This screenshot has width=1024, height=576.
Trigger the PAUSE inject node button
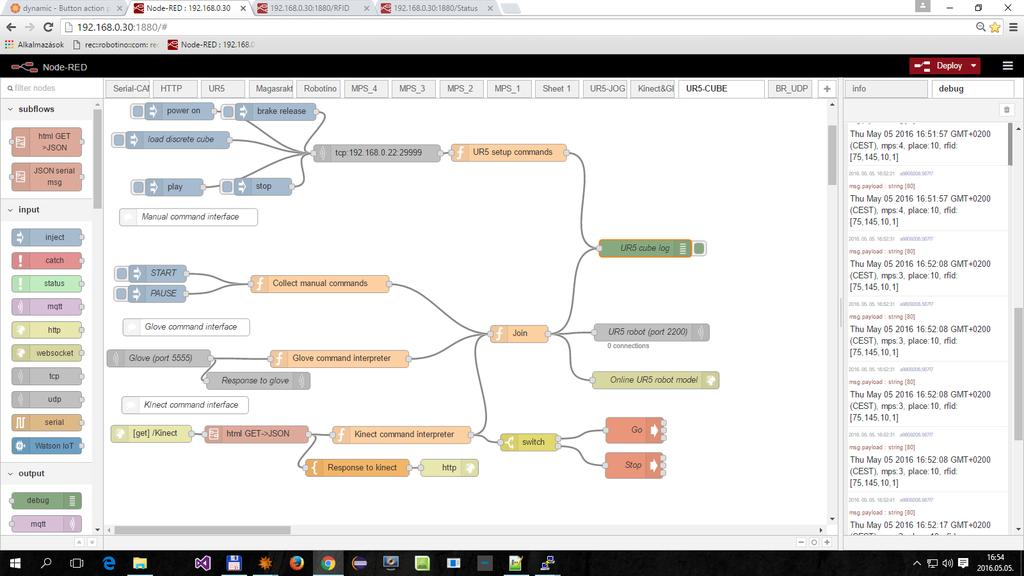pyautogui.click(x=121, y=294)
